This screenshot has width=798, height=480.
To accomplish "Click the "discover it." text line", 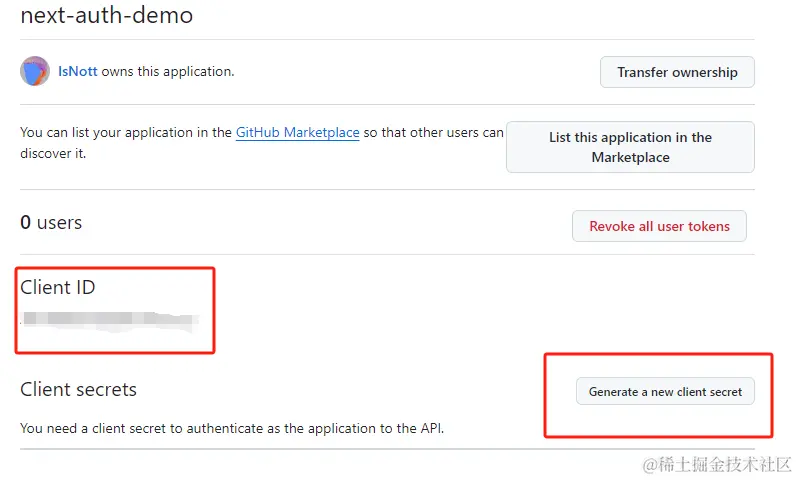I will pyautogui.click(x=53, y=153).
